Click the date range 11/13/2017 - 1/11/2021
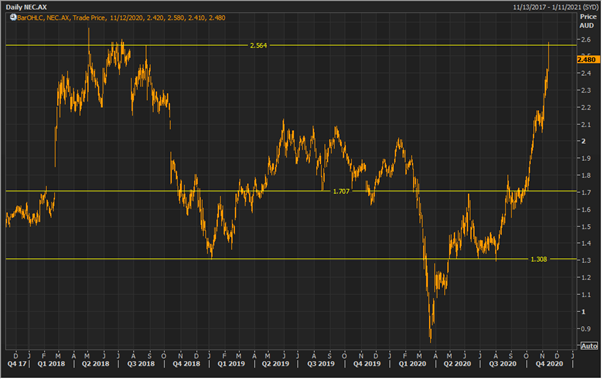The height and width of the screenshot is (379, 602). [x=555, y=7]
